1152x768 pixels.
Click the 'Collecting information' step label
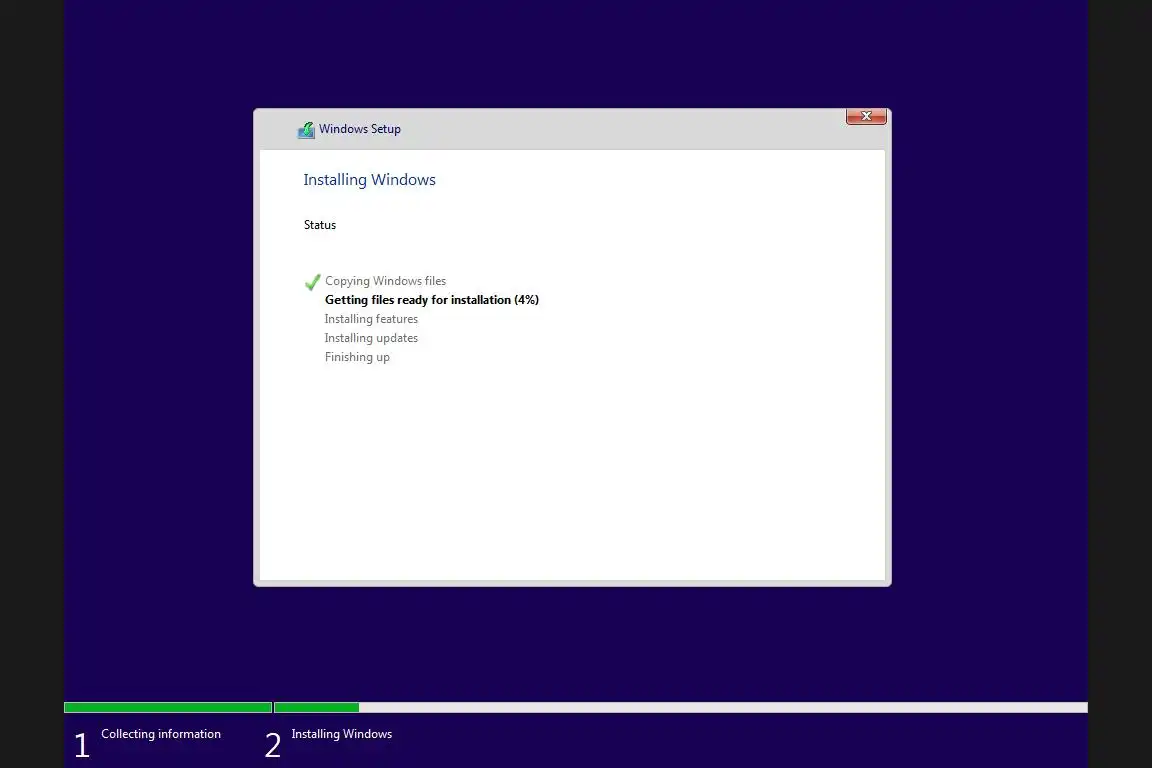(x=161, y=734)
